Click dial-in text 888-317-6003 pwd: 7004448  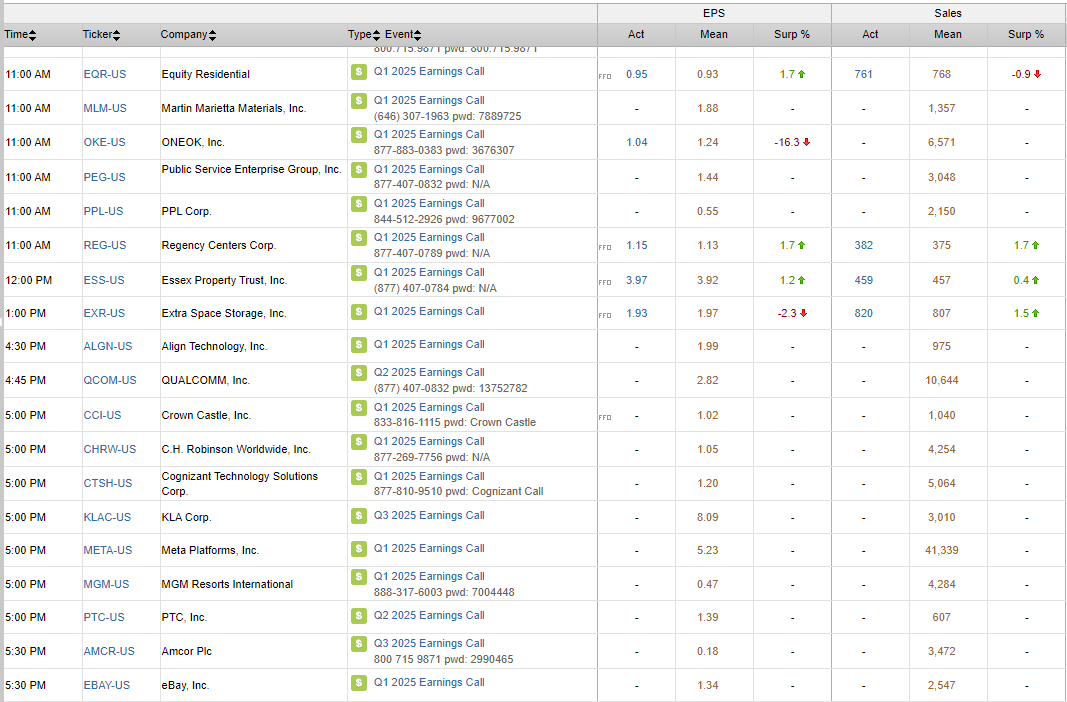(444, 592)
